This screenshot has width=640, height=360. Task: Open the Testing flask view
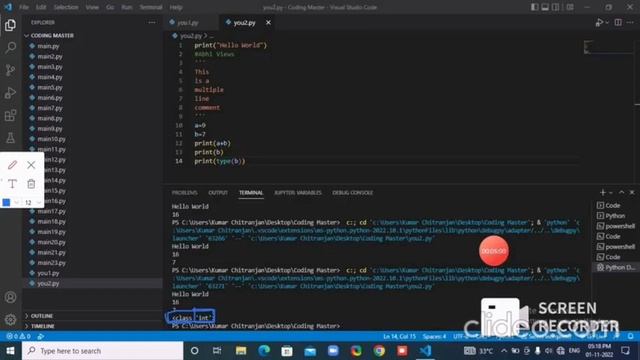pyautogui.click(x=11, y=138)
